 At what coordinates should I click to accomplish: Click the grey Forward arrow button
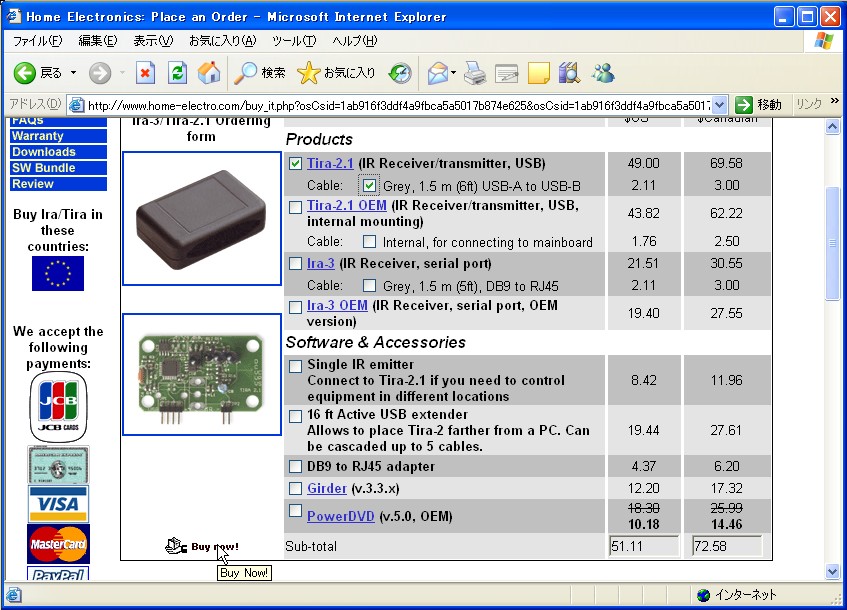[x=100, y=73]
